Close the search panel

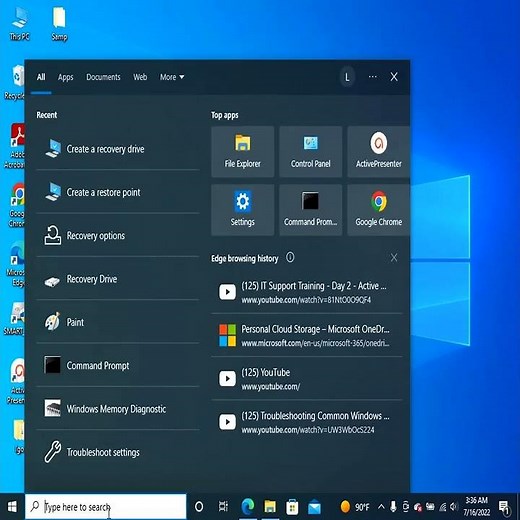(x=394, y=77)
